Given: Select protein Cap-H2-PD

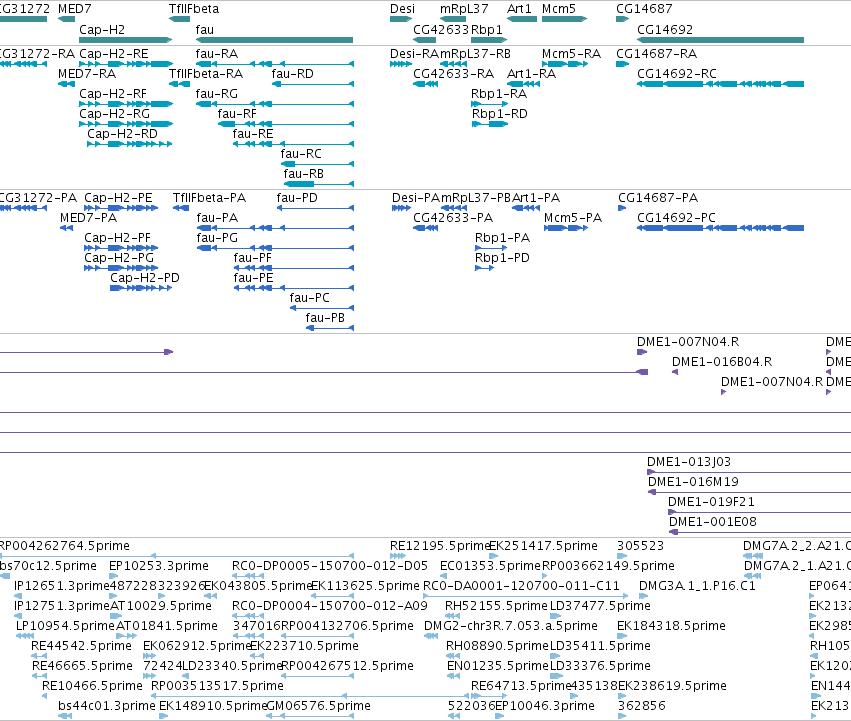Looking at the screenshot, I should point(141,288).
